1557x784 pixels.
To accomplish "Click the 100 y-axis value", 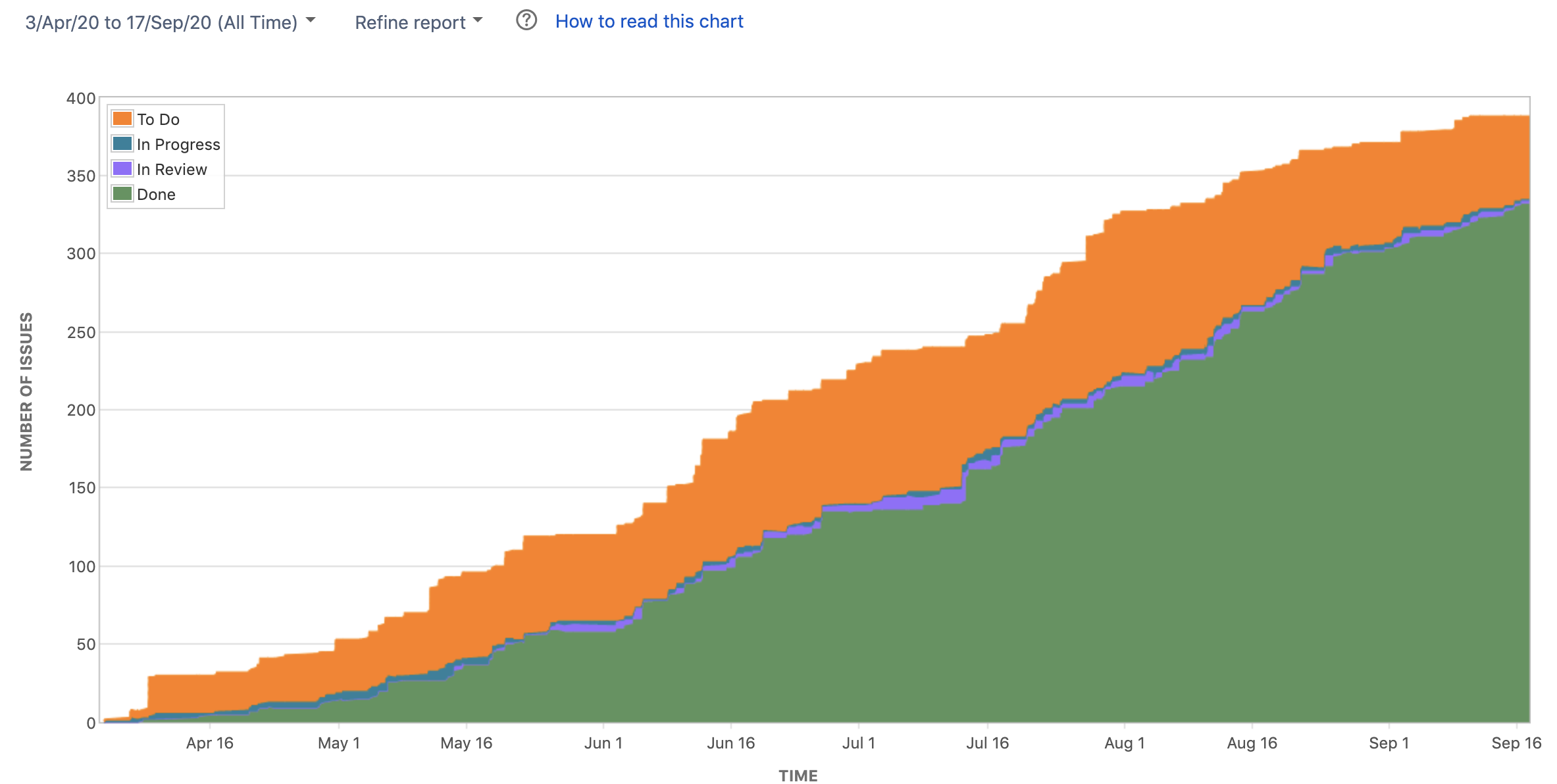I will (82, 567).
